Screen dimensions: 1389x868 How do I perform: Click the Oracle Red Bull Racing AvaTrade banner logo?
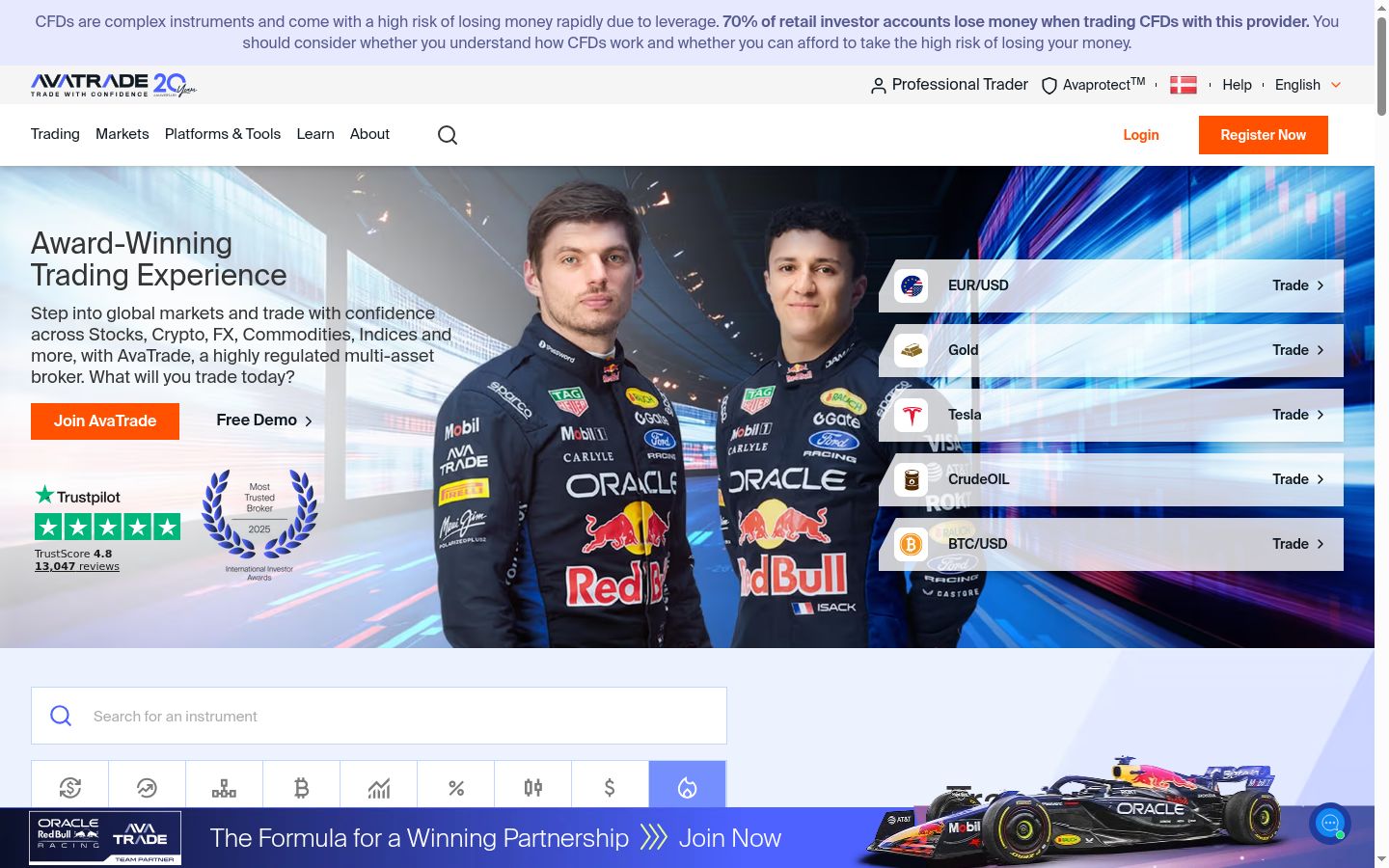coord(105,838)
